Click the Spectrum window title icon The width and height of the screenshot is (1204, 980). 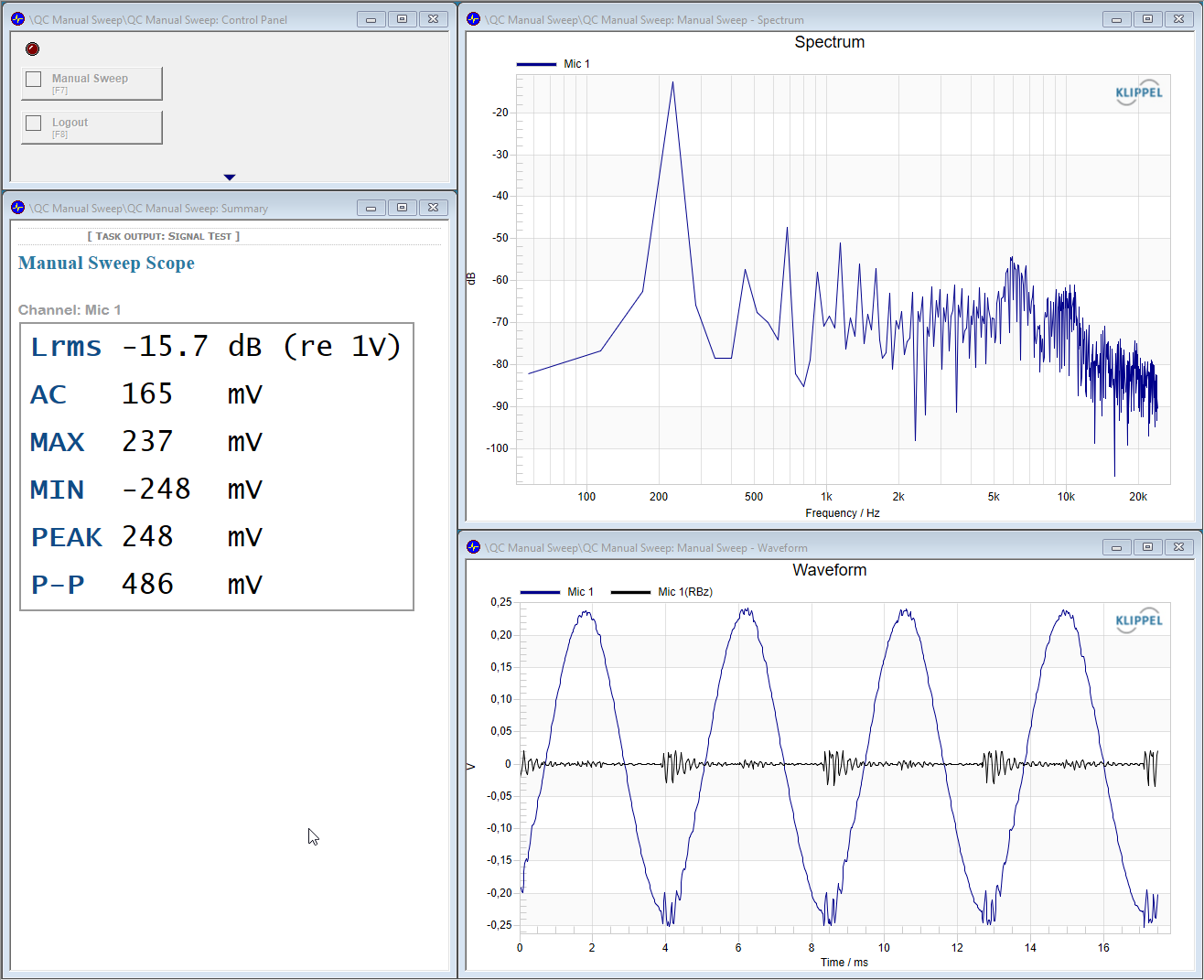click(474, 19)
